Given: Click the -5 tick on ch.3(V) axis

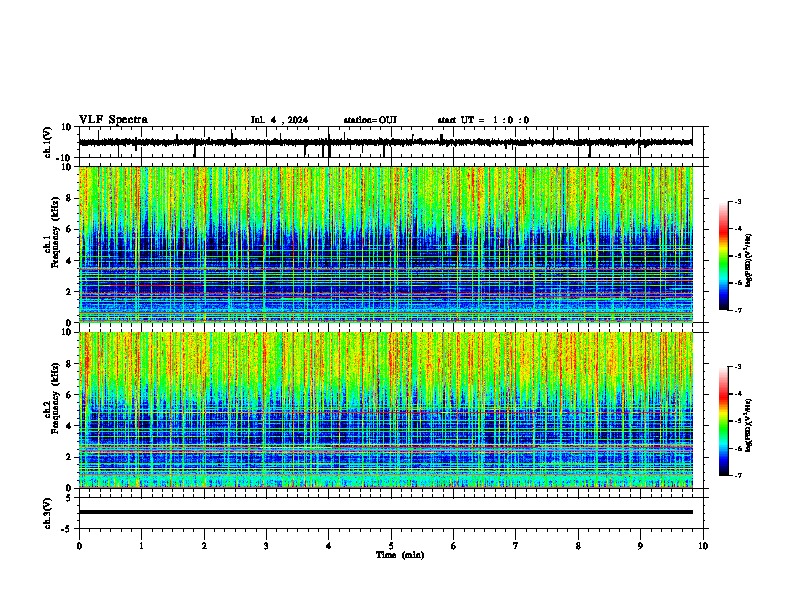Looking at the screenshot, I should pos(67,529).
